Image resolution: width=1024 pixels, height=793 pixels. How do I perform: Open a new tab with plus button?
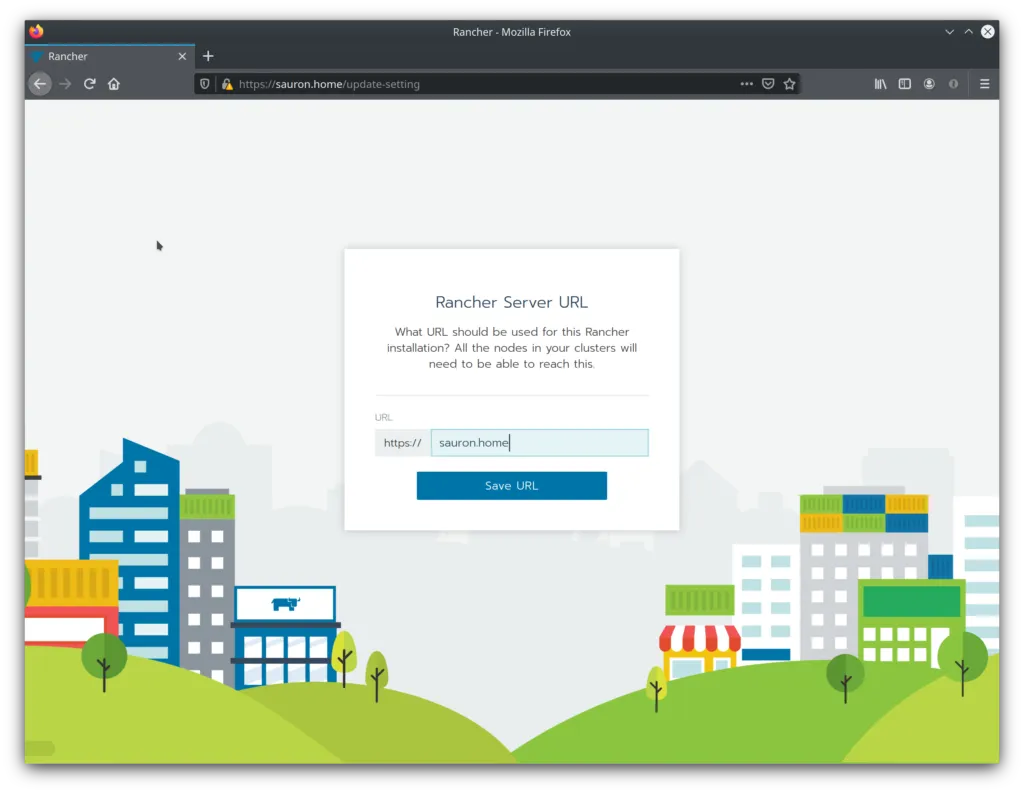point(208,56)
